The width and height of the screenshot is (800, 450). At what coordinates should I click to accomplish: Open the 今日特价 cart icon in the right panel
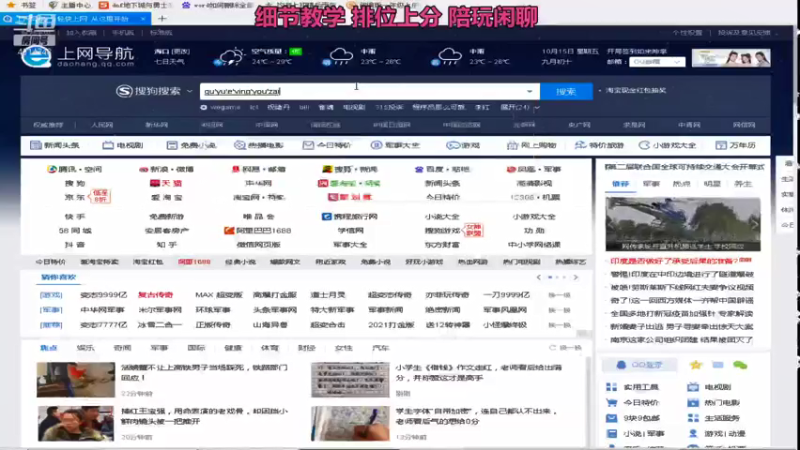pos(612,403)
